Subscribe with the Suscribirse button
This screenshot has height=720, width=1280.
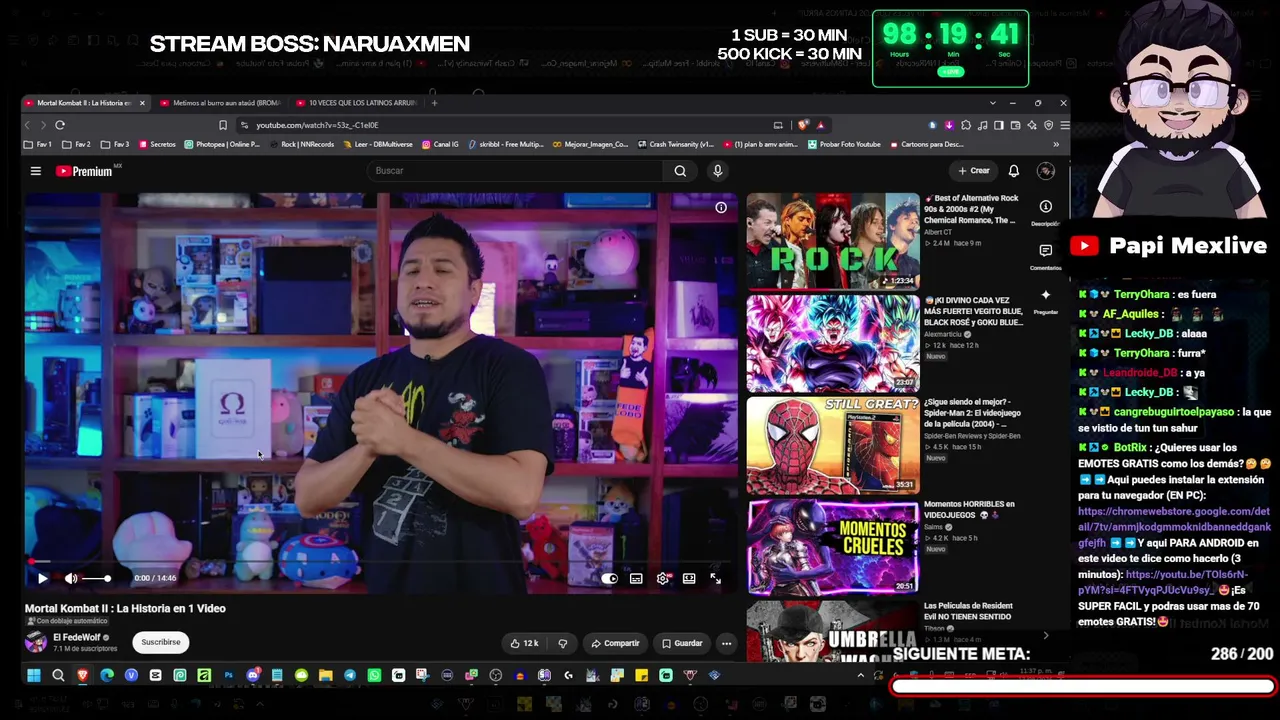161,642
